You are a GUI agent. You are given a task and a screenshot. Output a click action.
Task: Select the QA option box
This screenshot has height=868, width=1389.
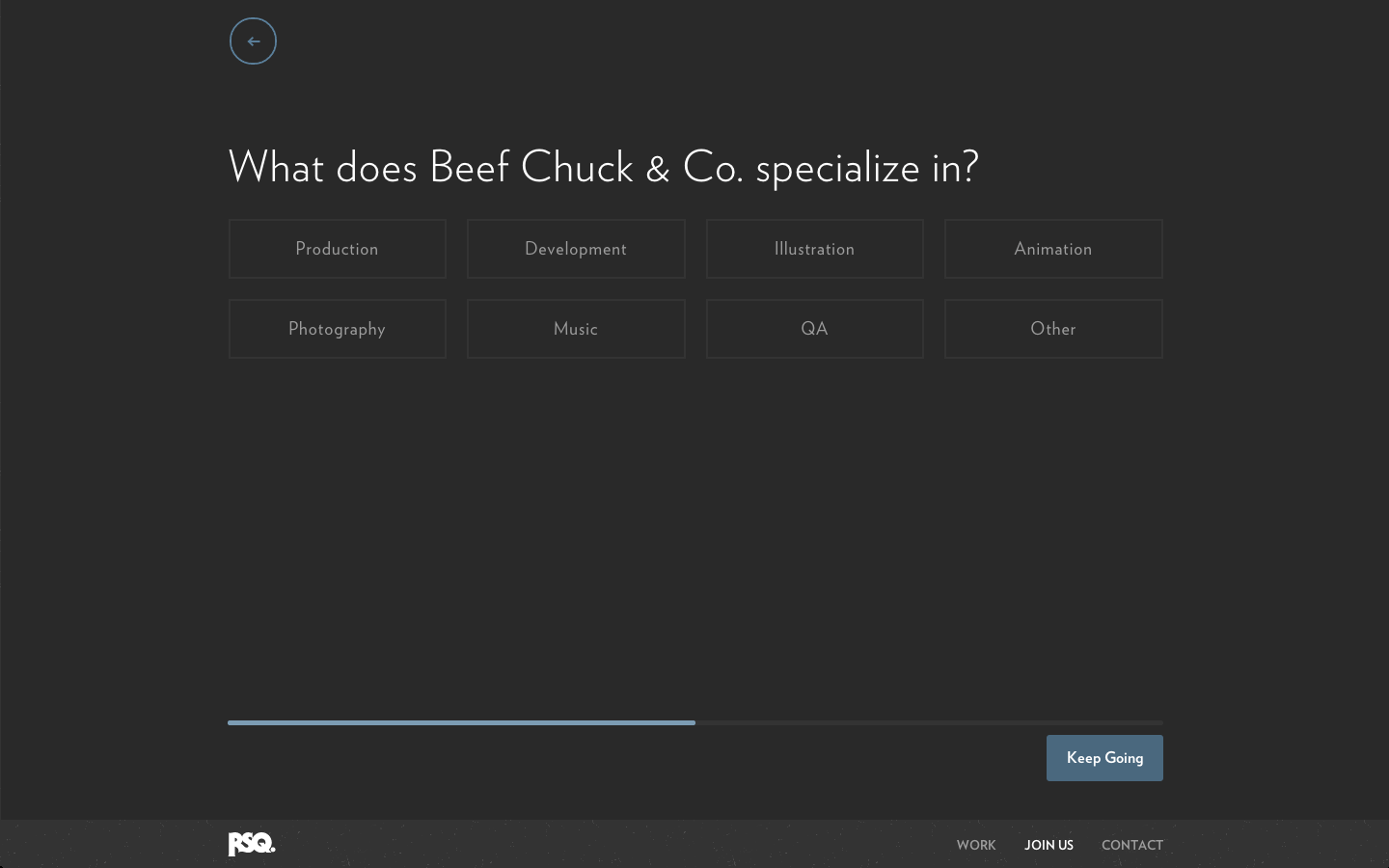tap(814, 329)
